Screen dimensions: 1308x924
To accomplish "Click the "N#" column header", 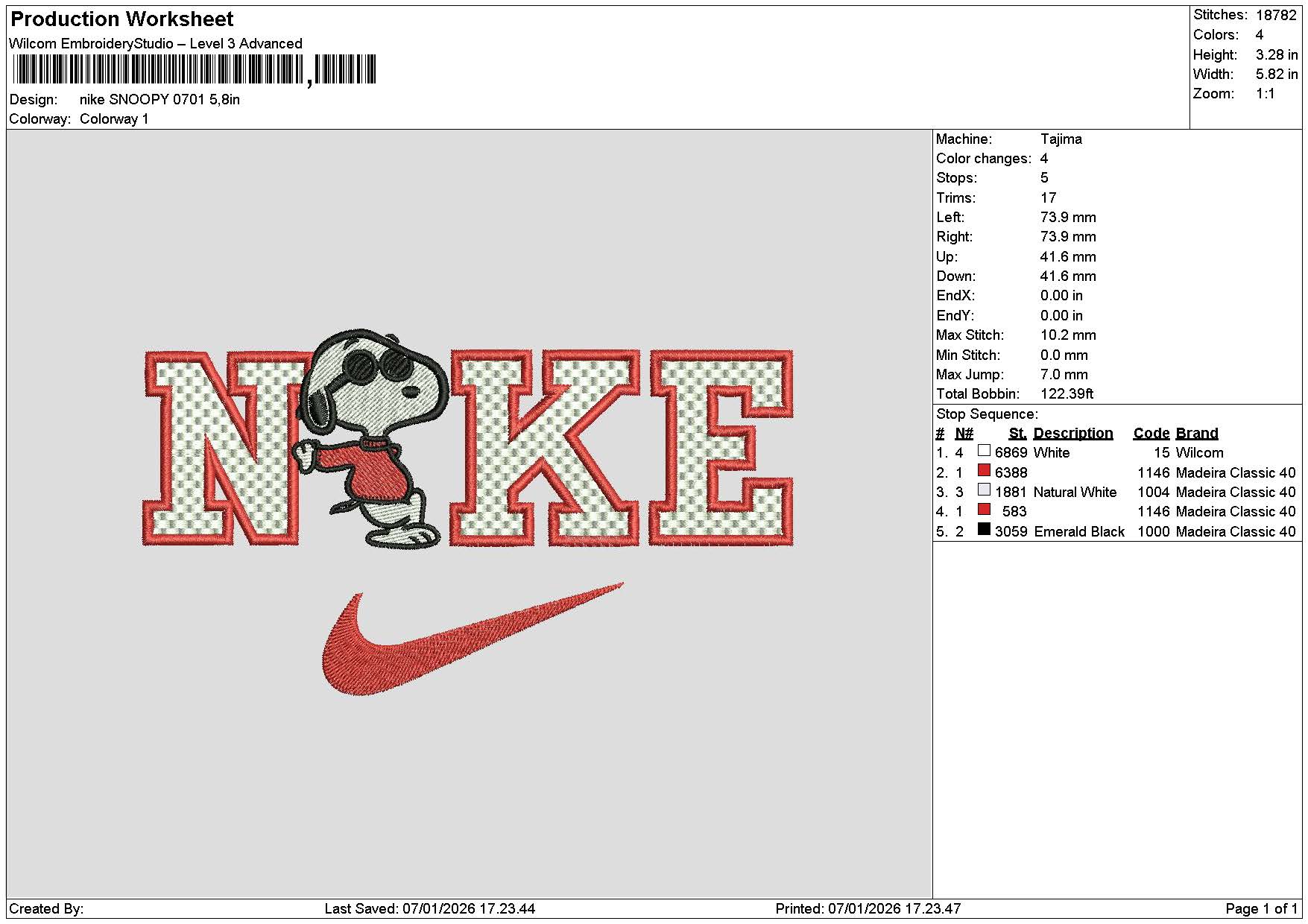I will [964, 434].
